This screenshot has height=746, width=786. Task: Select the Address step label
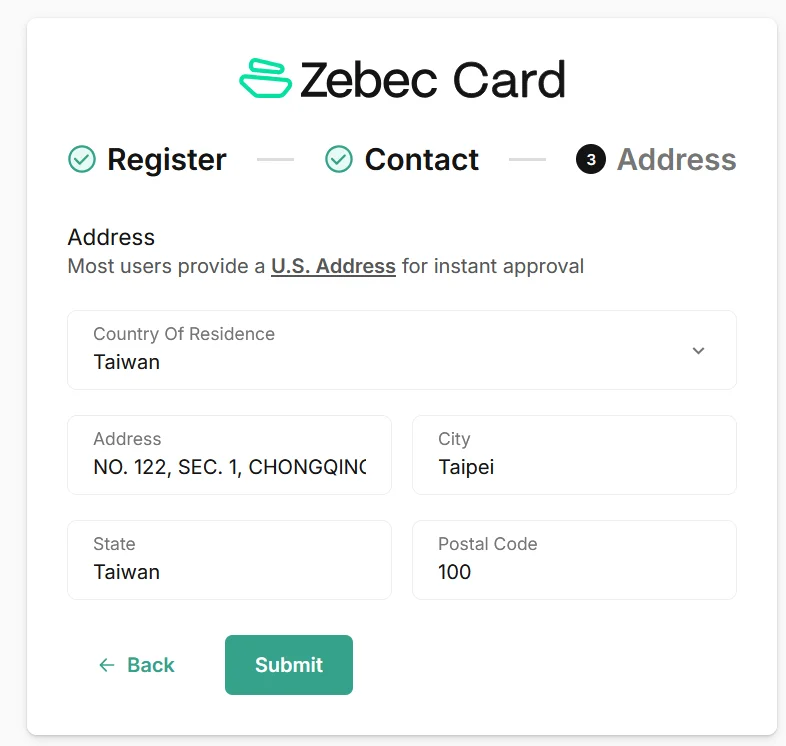coord(676,160)
